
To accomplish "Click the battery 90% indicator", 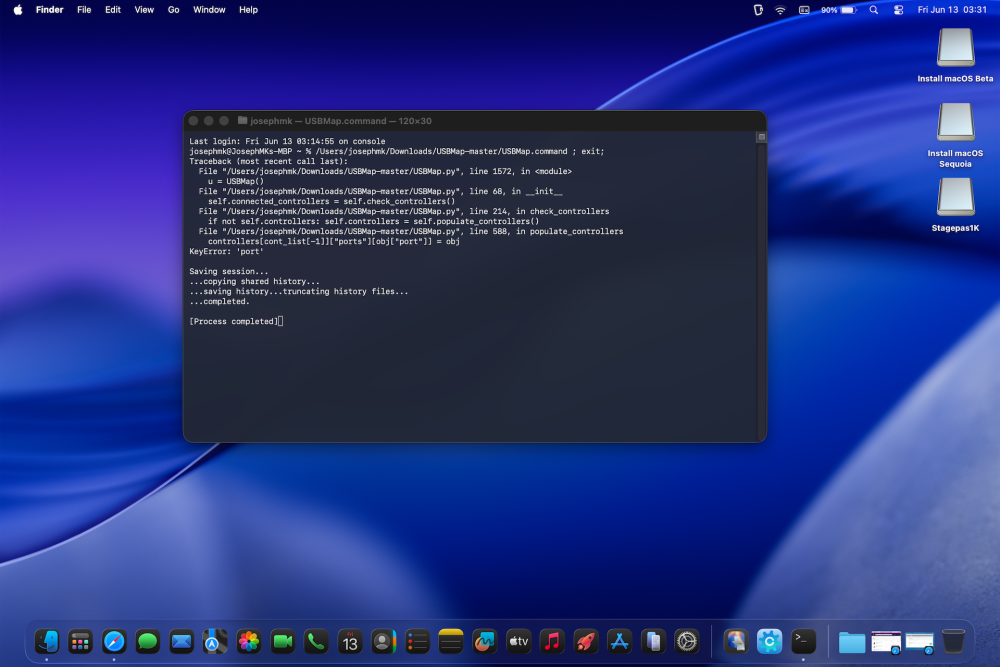I will click(839, 10).
